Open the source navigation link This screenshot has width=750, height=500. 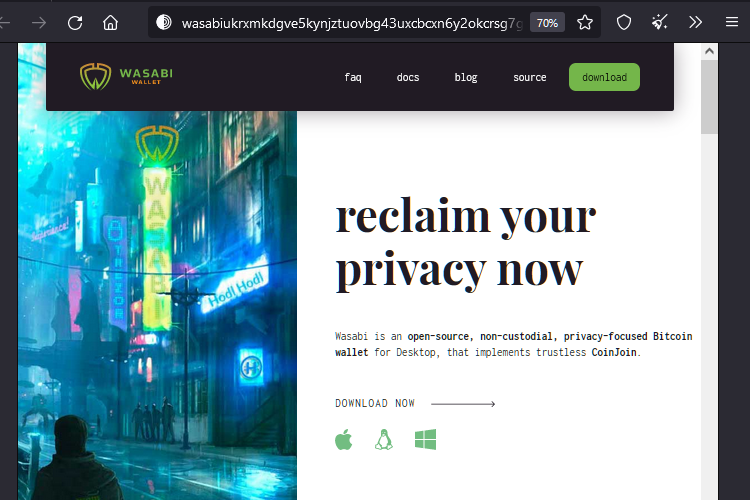[529, 77]
